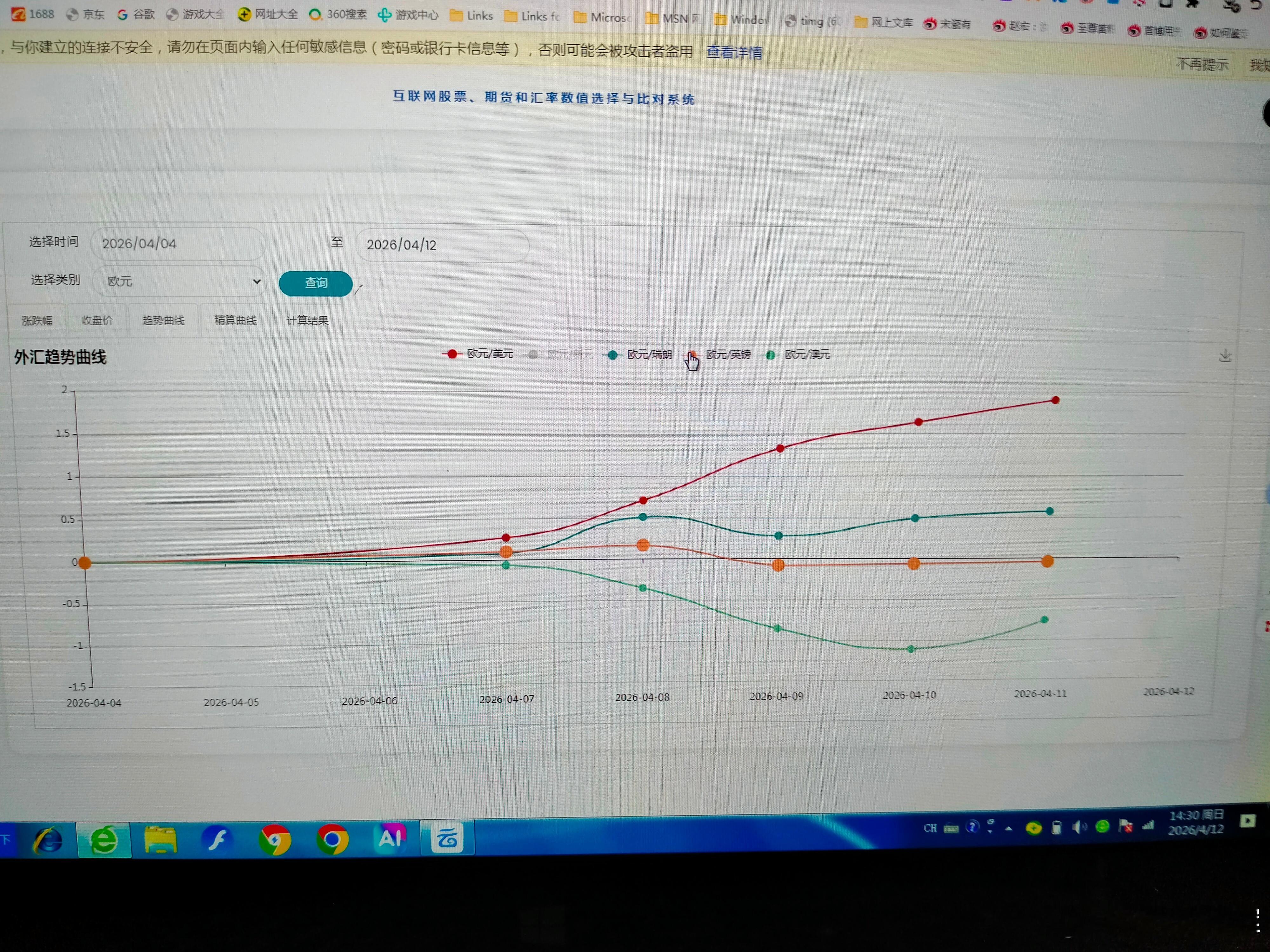
Task: Open 选择类别 dropdown showing 欧元
Action: [x=179, y=281]
